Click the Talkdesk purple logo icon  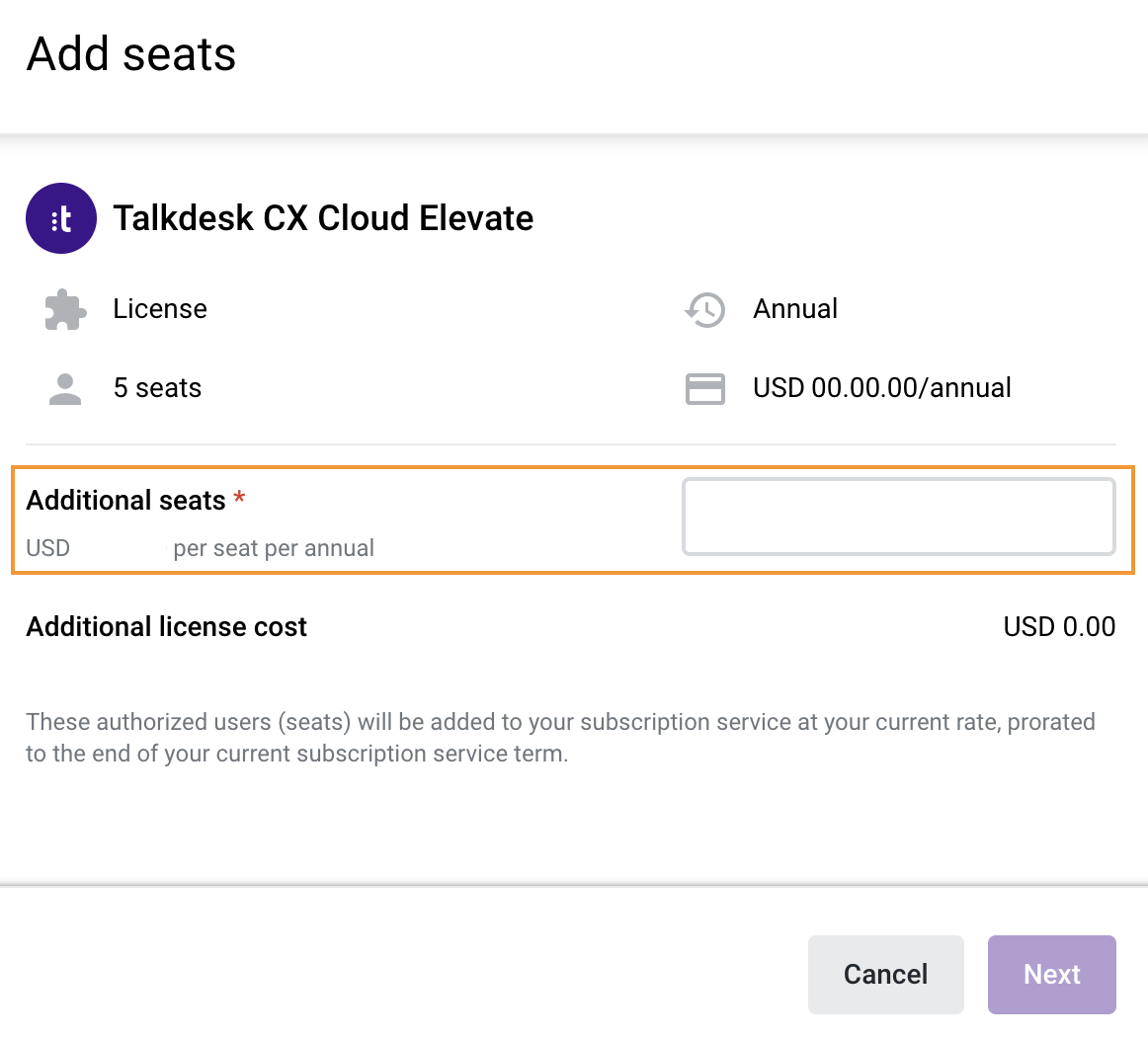tap(61, 218)
